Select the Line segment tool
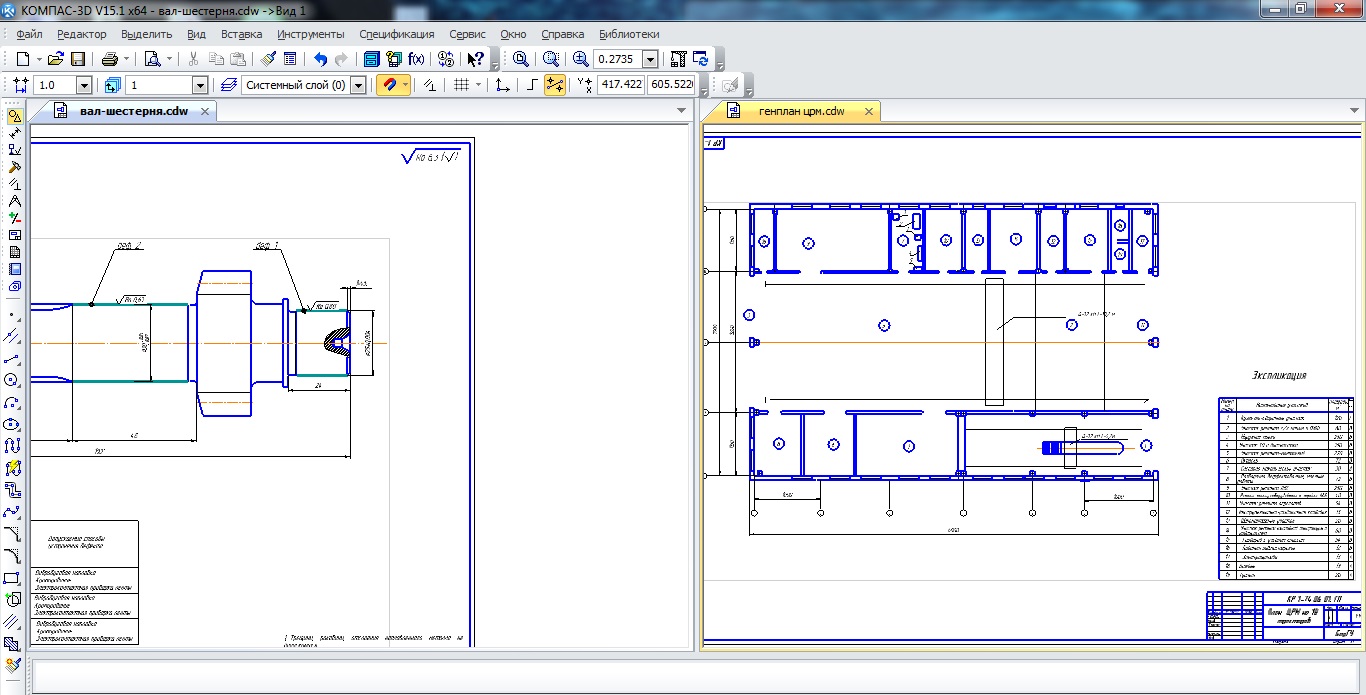This screenshot has width=1366, height=695. (x=13, y=358)
